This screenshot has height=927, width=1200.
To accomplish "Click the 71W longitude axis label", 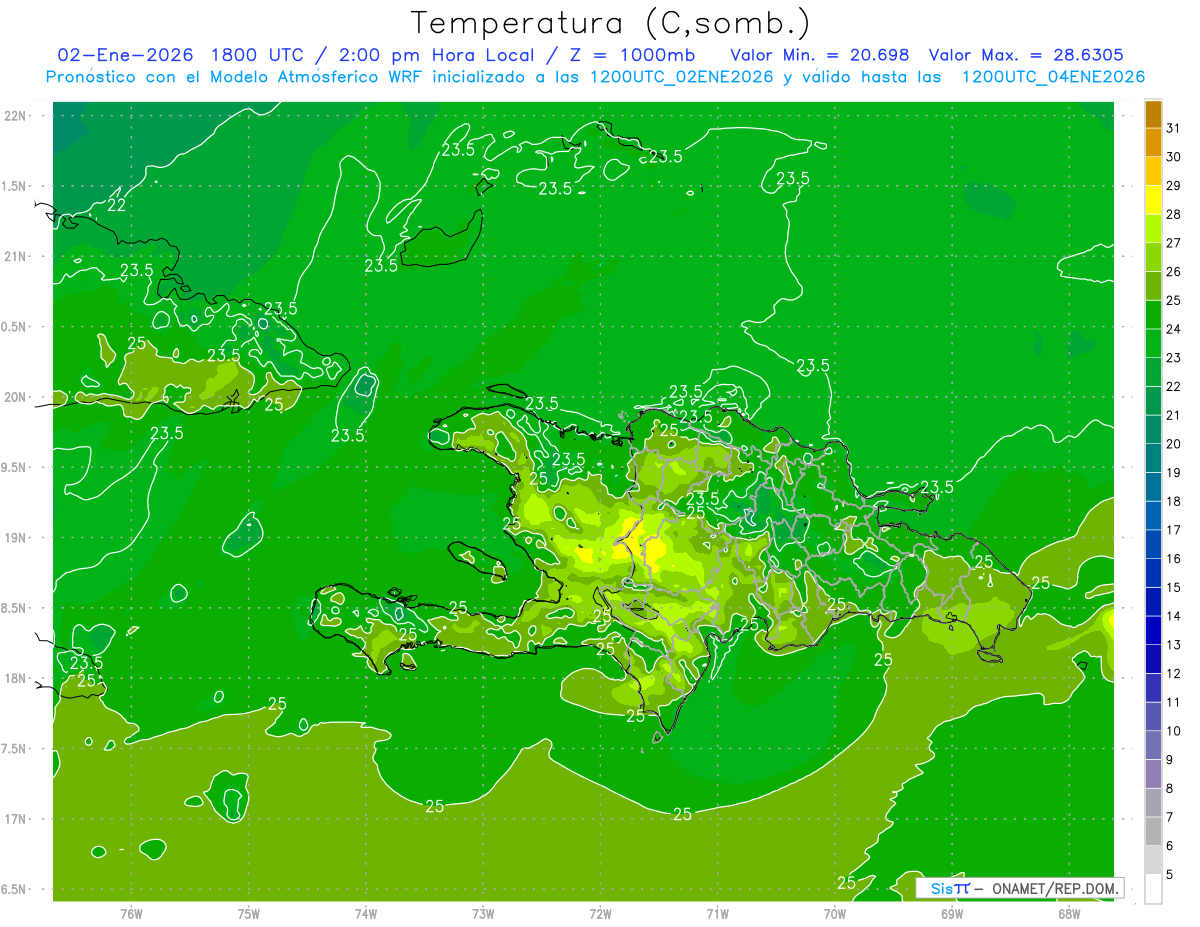I will pos(717,914).
